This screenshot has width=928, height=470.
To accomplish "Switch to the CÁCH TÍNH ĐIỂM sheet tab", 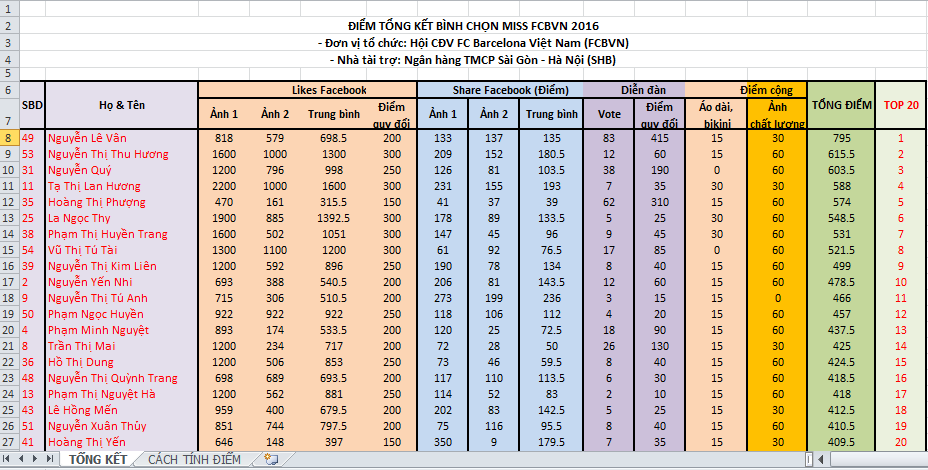I will click(194, 459).
